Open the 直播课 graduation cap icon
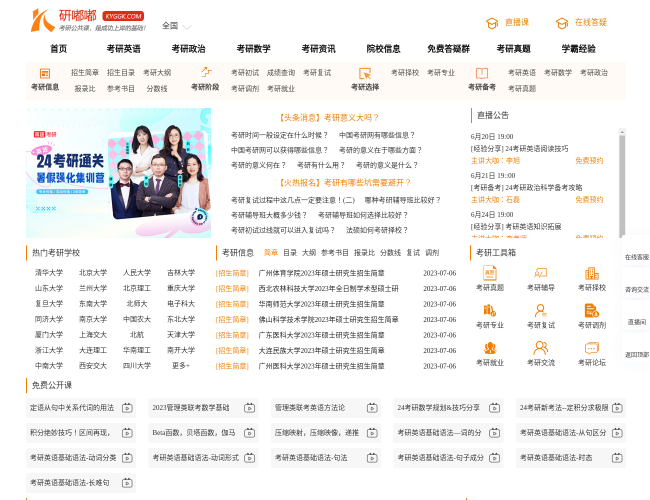Viewport: 650px width, 500px height. 492,23
